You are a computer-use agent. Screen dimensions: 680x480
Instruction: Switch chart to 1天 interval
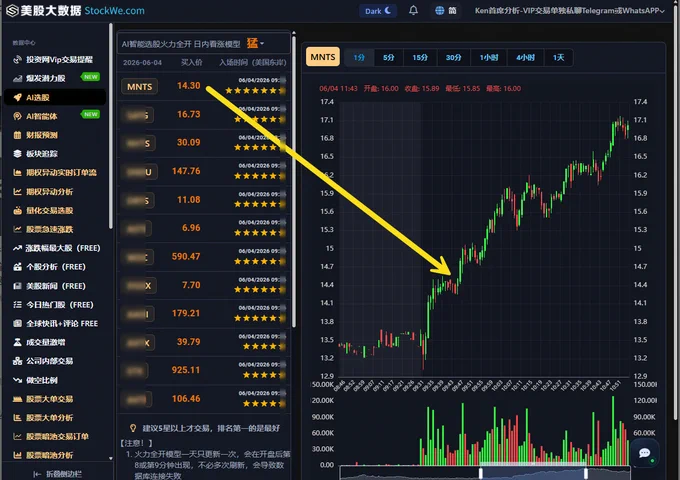pos(559,58)
